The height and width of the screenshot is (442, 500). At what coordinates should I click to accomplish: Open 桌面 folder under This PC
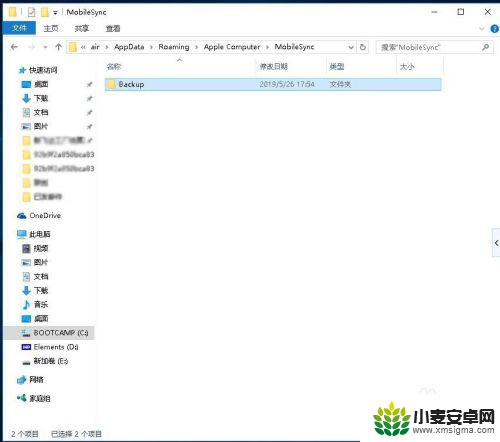tap(41, 319)
